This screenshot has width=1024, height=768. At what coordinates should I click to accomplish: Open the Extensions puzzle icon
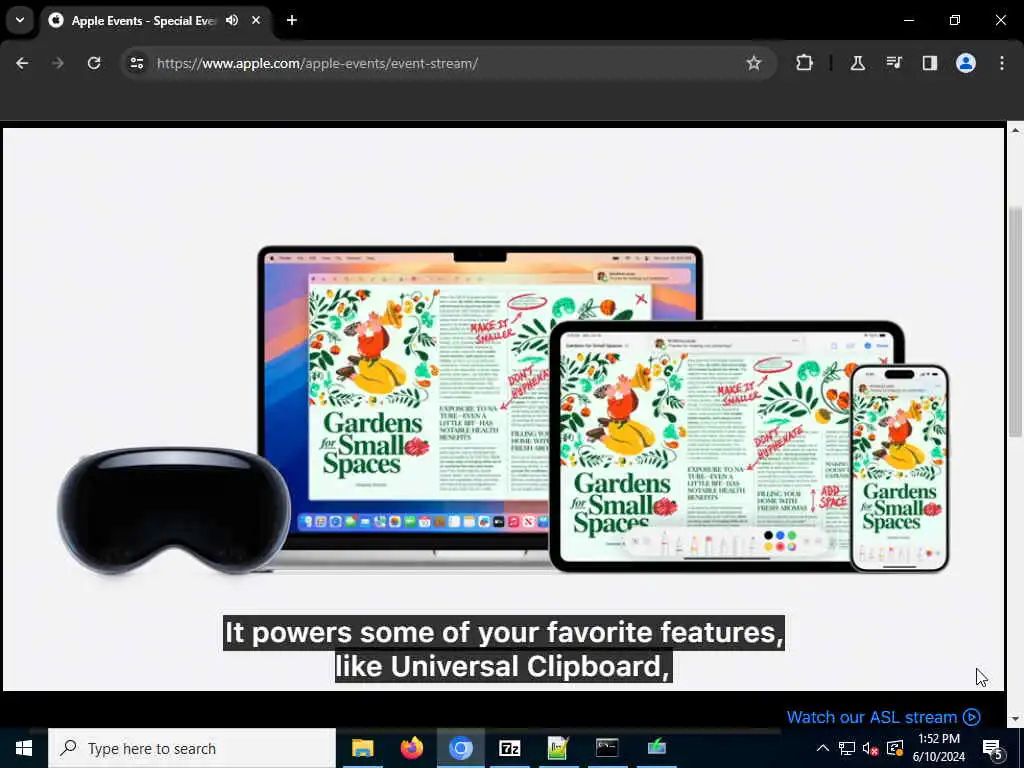805,63
